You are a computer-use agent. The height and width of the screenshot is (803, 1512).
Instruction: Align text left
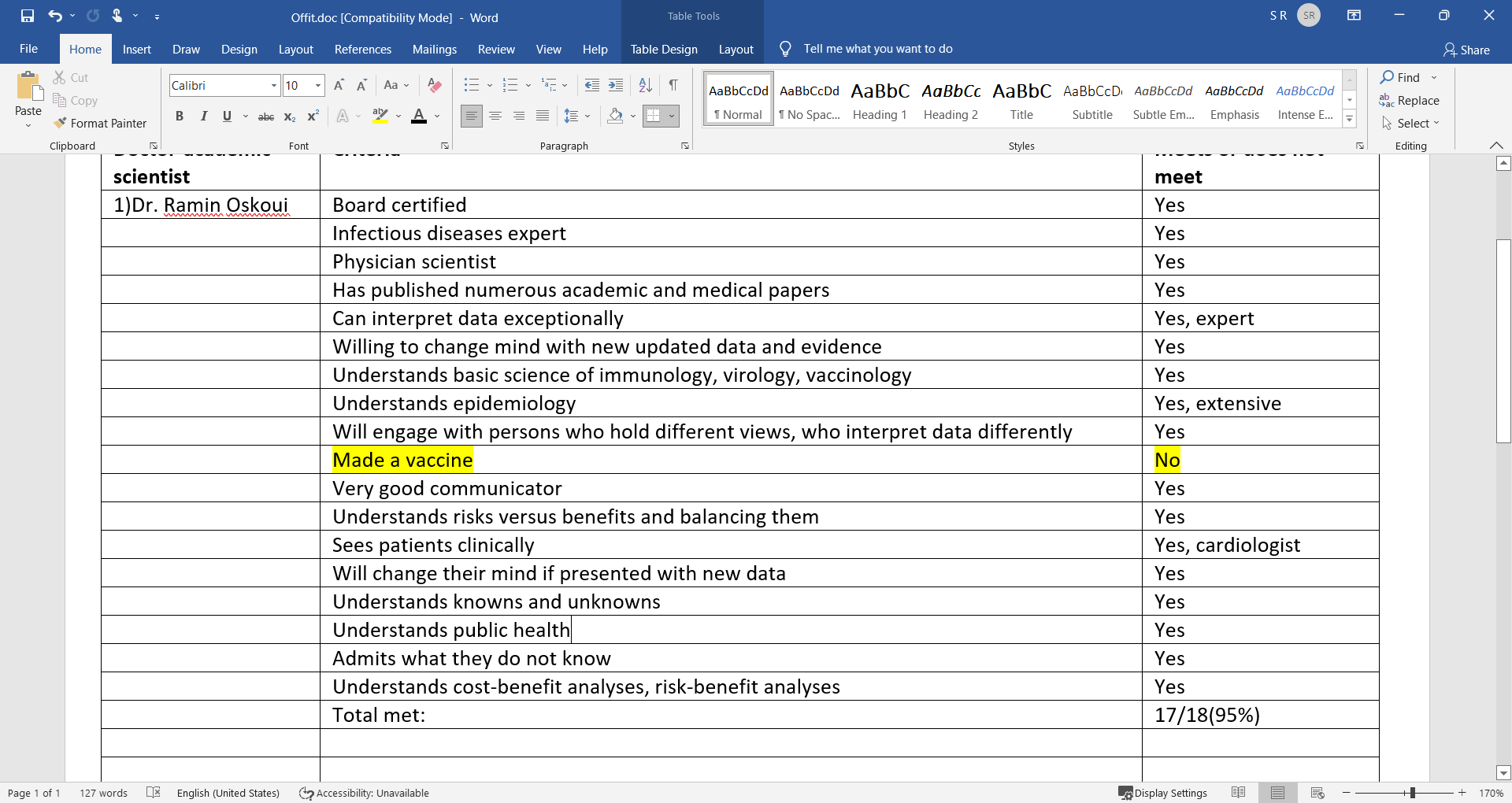[471, 117]
